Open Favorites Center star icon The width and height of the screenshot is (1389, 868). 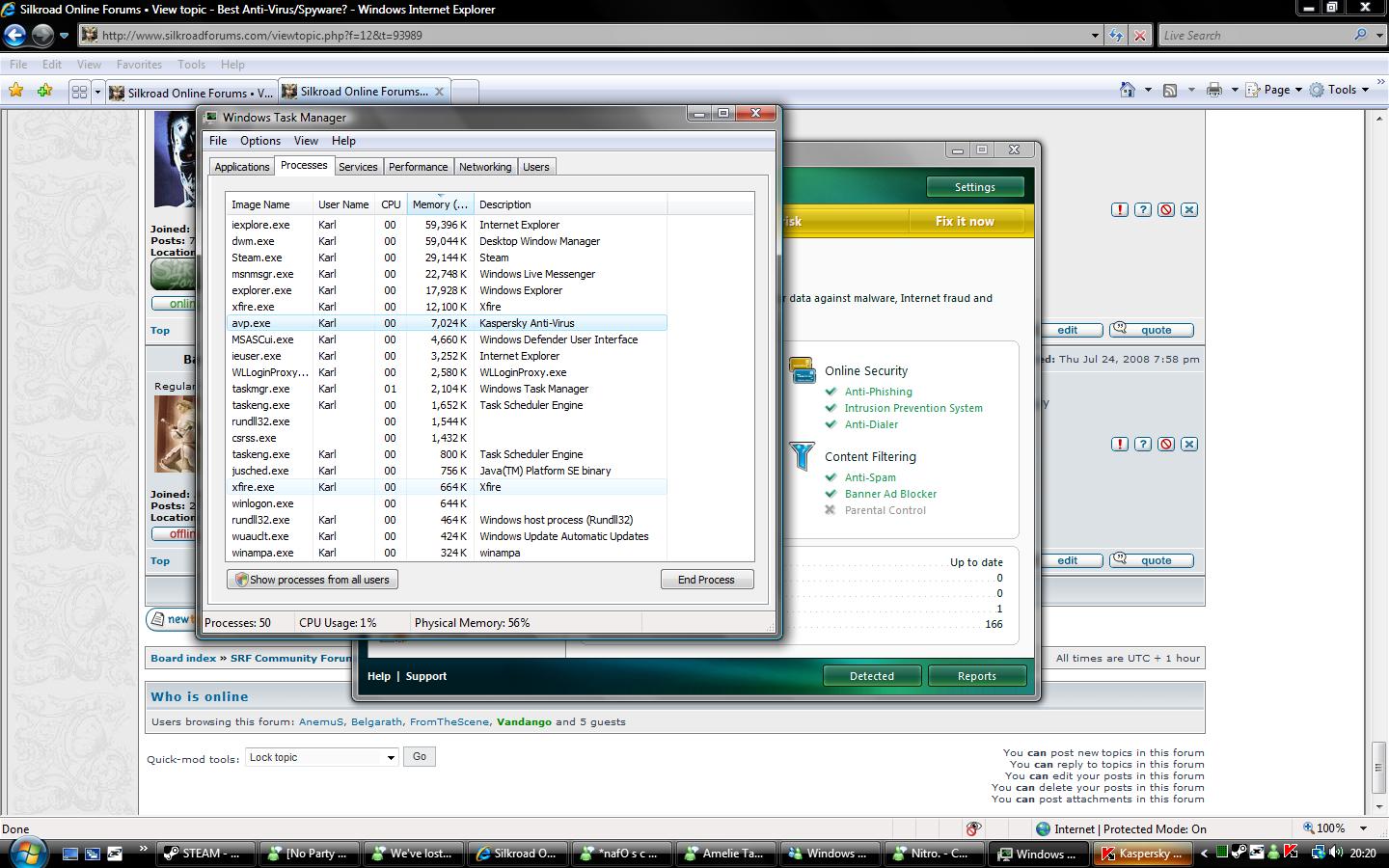[15, 91]
